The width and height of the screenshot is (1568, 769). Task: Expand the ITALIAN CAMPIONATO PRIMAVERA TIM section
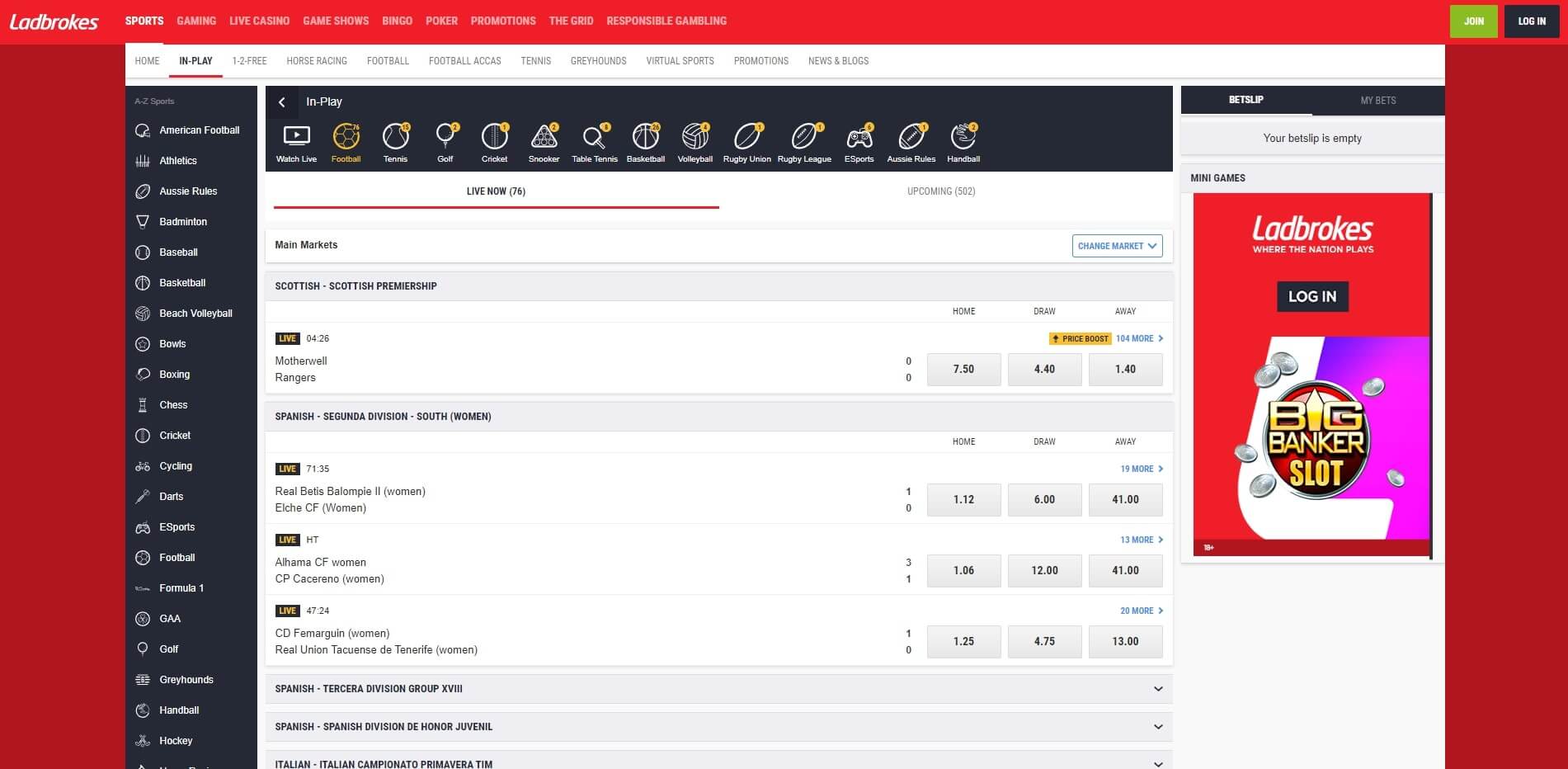point(718,763)
